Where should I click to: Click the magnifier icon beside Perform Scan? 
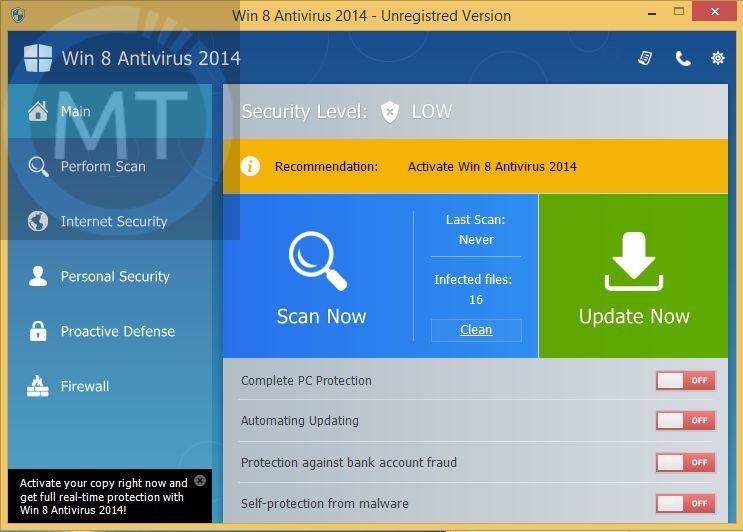[38, 167]
